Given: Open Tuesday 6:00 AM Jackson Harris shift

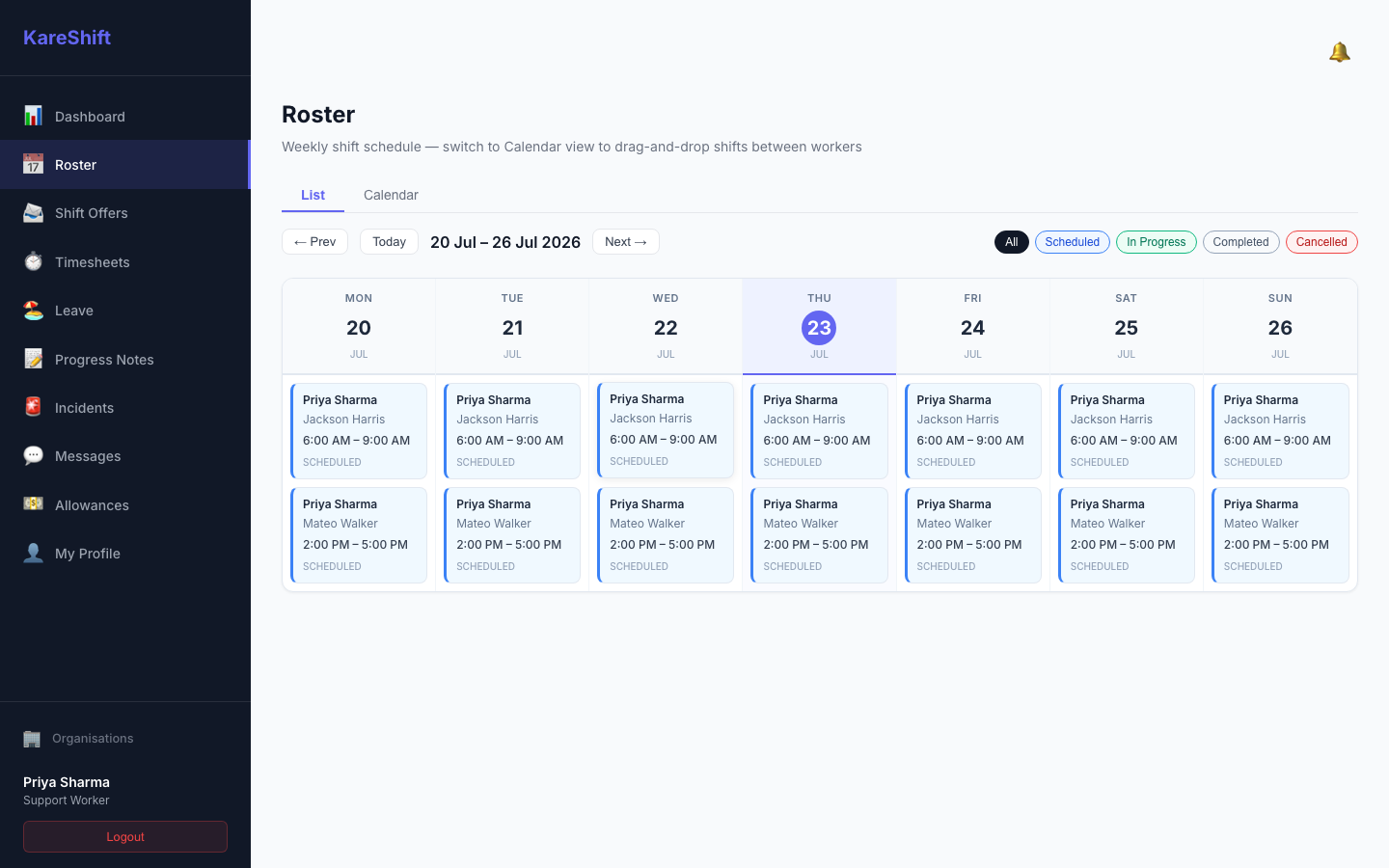Looking at the screenshot, I should click(512, 431).
